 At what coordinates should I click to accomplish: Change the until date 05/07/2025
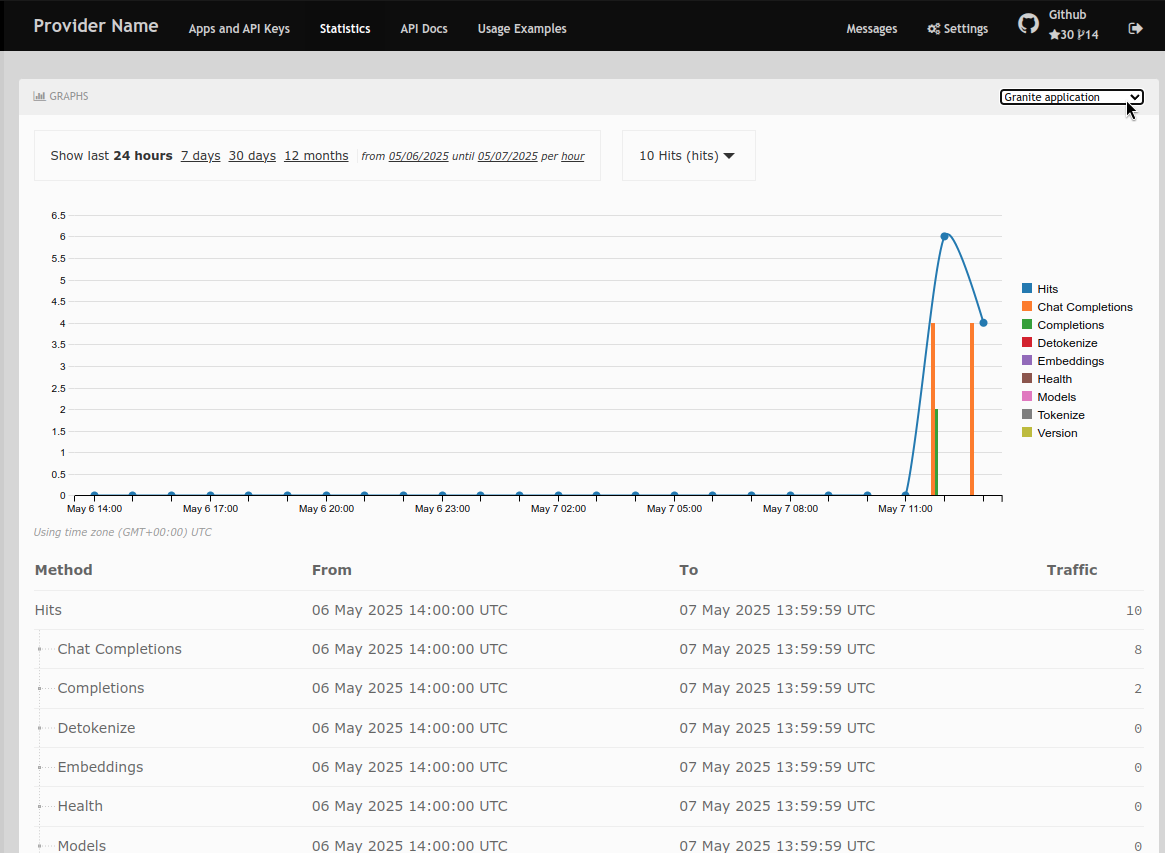(507, 156)
